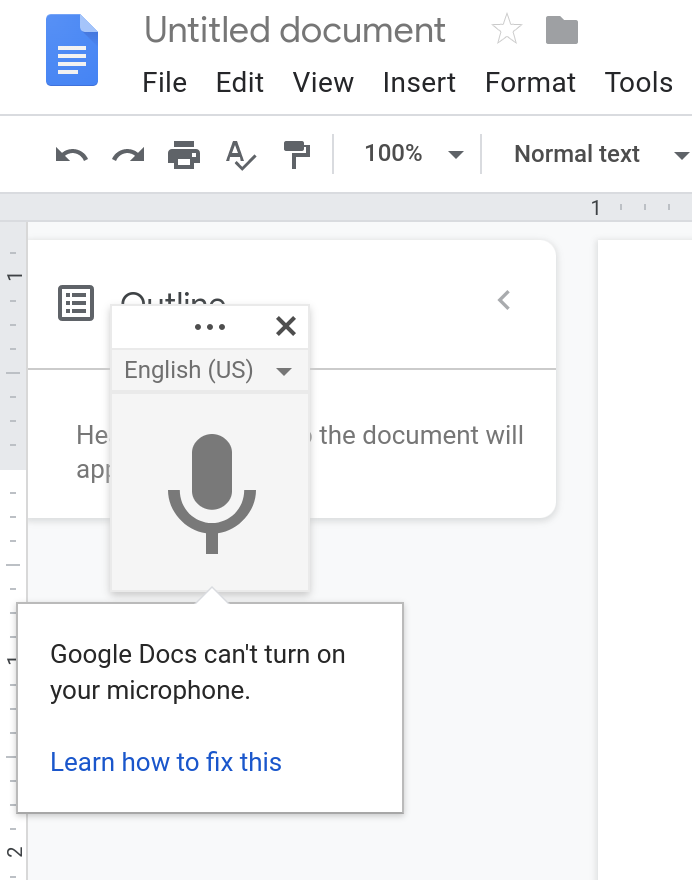692x880 pixels.
Task: Close the voice typing box
Action: pyautogui.click(x=286, y=326)
